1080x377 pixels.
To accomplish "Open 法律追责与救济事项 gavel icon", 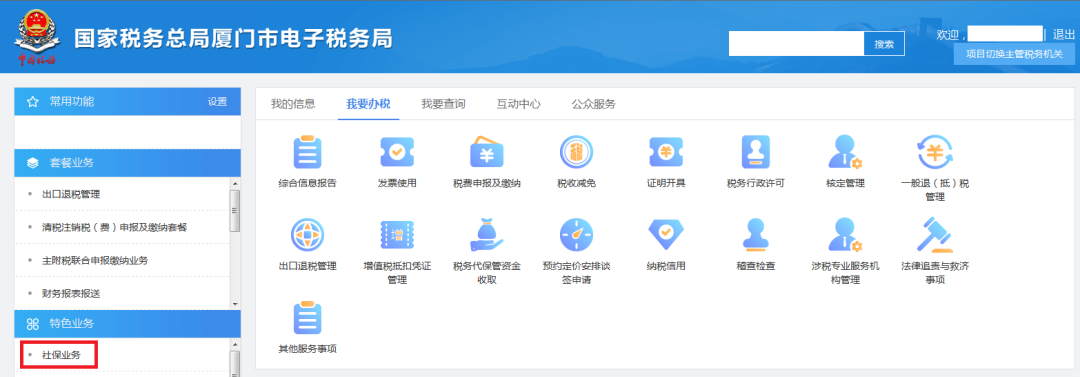I will (935, 234).
